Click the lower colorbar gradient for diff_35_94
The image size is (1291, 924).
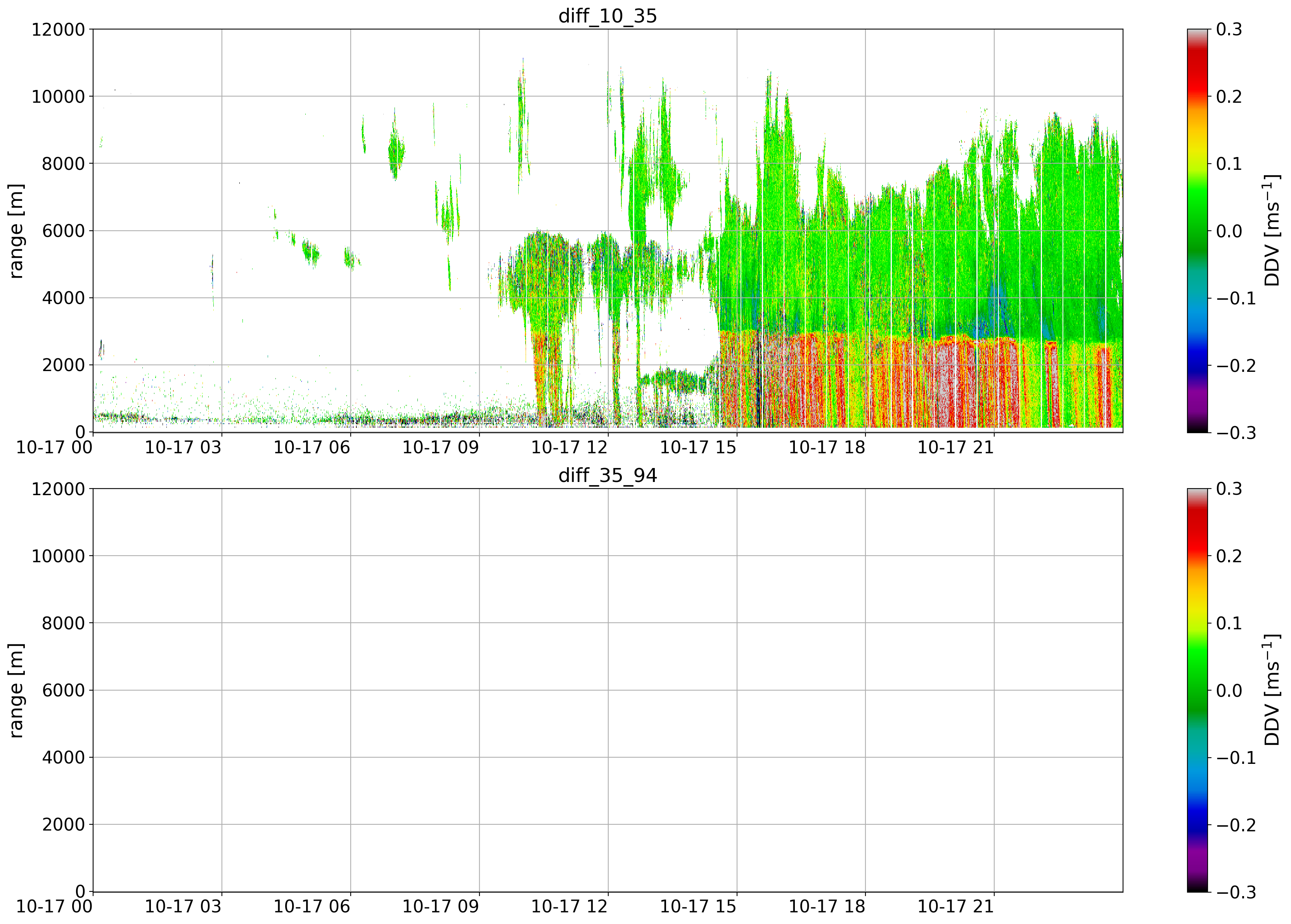pos(1198,690)
